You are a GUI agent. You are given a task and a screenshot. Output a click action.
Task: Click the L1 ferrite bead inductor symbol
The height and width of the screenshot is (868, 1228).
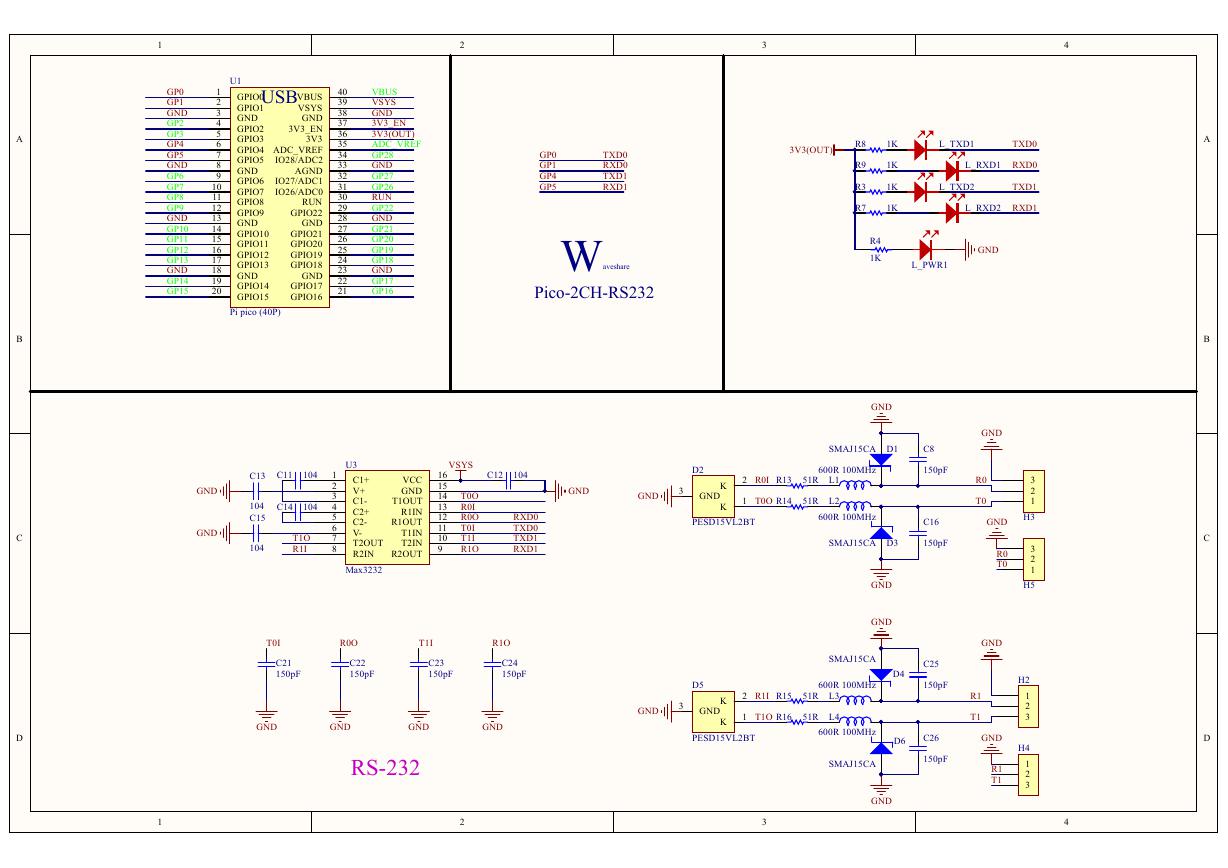tap(855, 485)
